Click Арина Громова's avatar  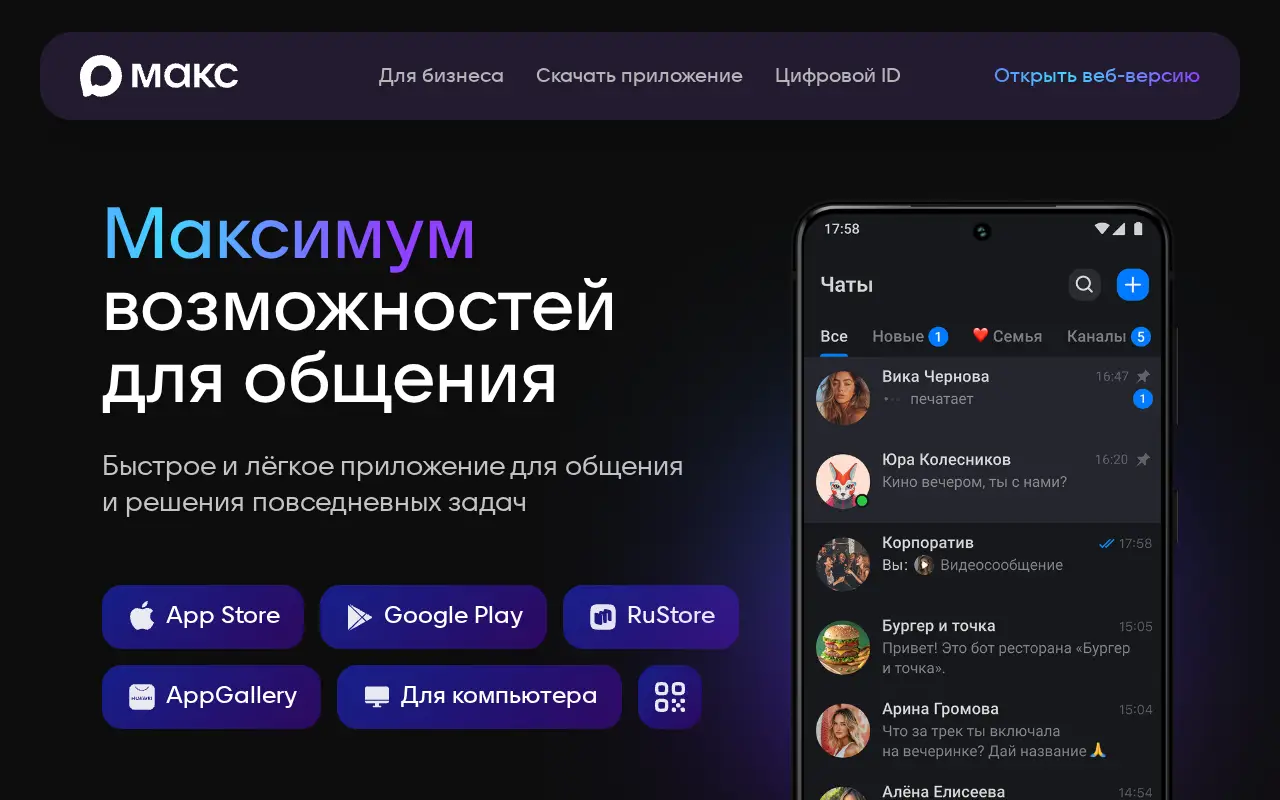tap(843, 730)
